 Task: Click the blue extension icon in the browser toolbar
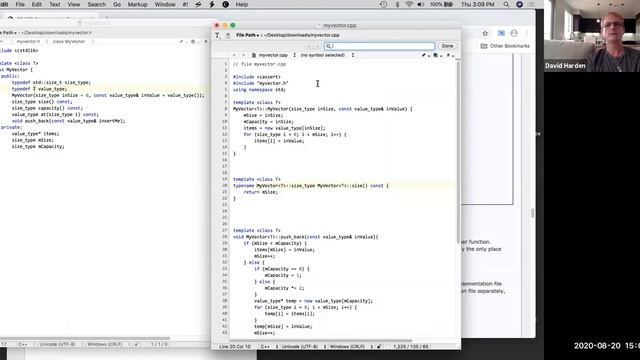click(x=501, y=33)
